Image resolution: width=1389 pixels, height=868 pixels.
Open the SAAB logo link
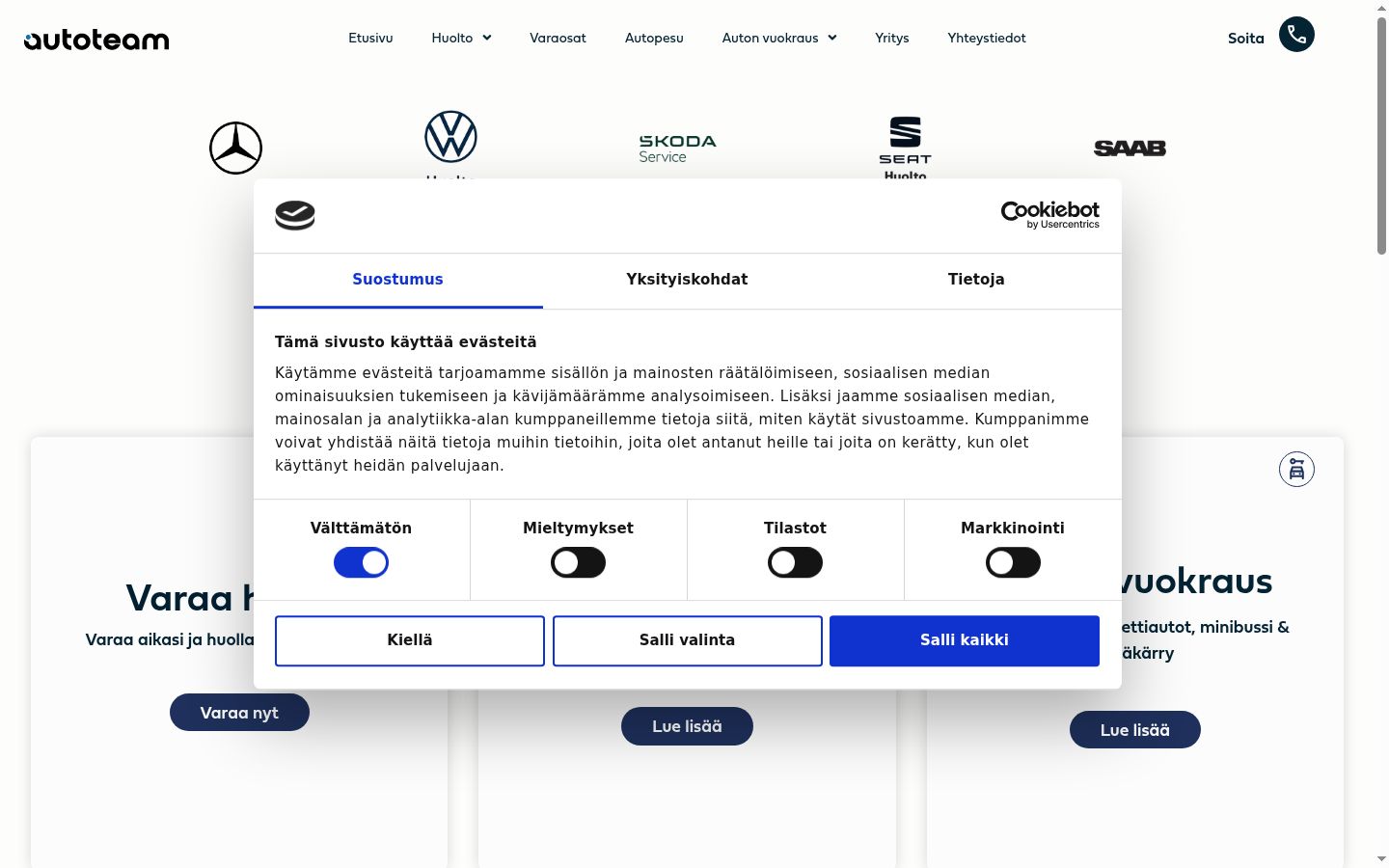coord(1130,148)
